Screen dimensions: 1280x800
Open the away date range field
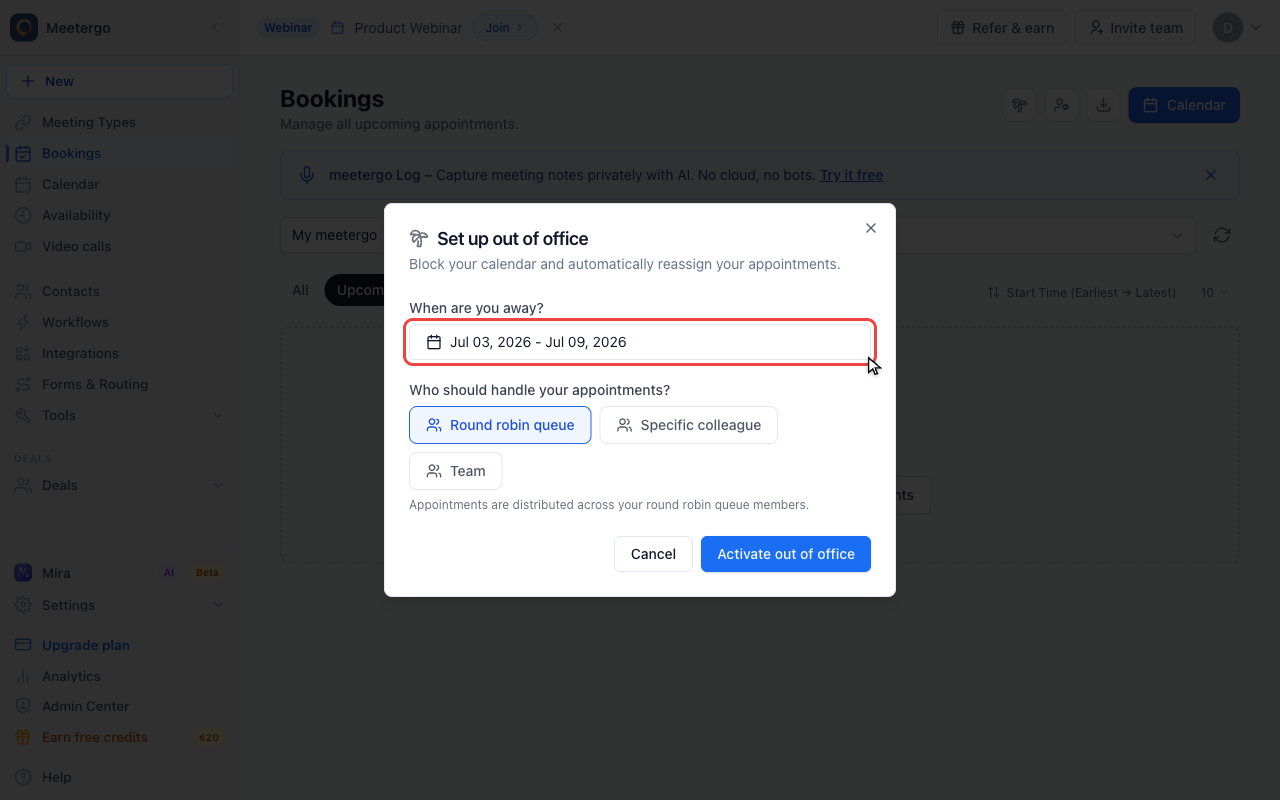pos(640,342)
